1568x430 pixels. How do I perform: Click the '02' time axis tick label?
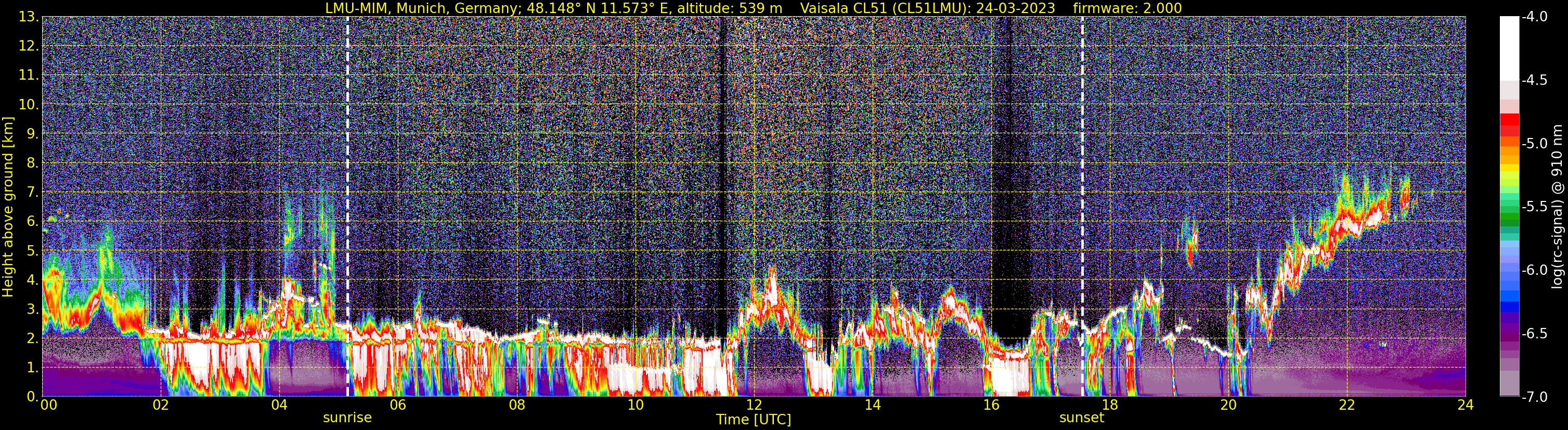(161, 405)
